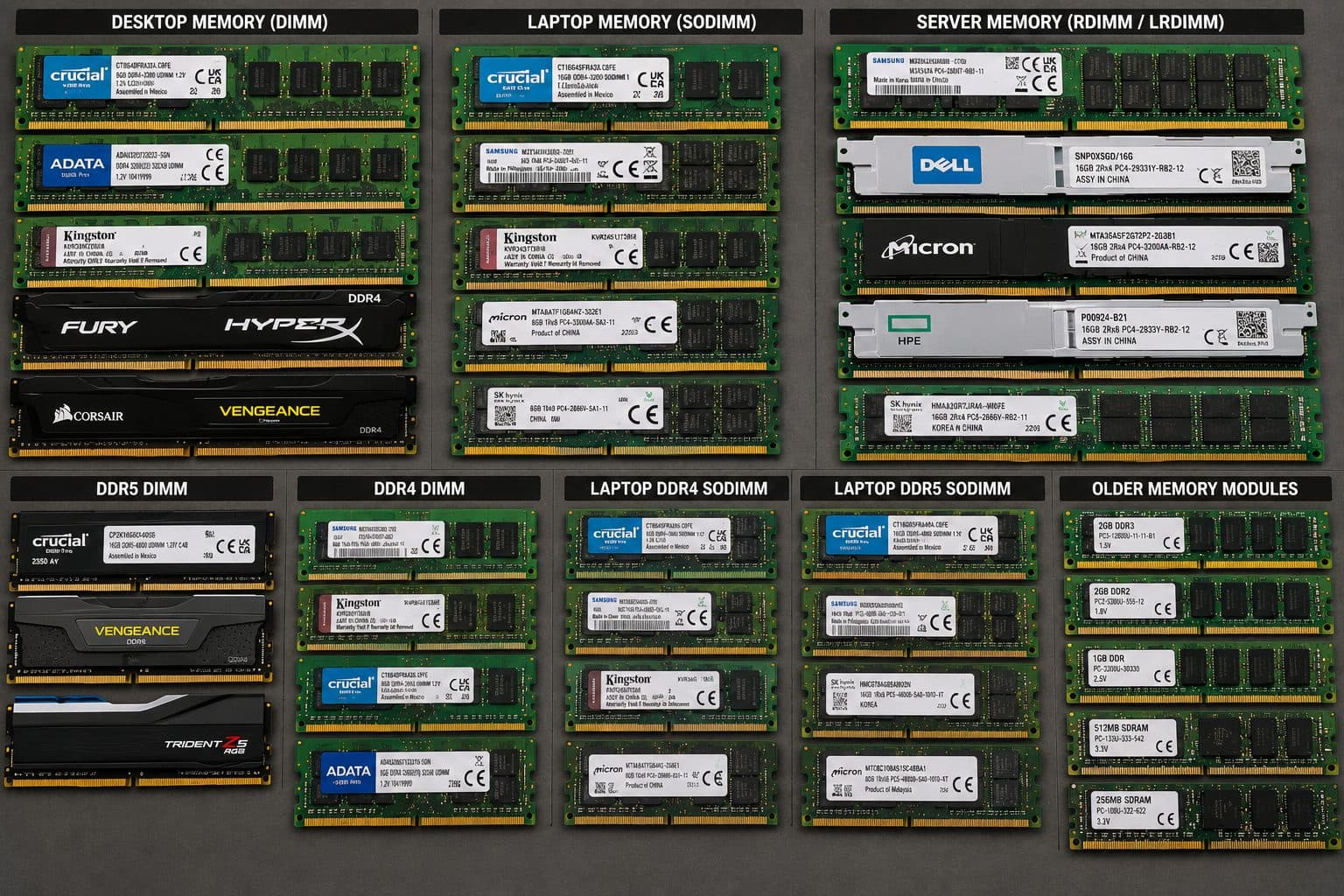Select the Kingston logo in Laptop DDR4 SODIMM

pyautogui.click(x=627, y=680)
